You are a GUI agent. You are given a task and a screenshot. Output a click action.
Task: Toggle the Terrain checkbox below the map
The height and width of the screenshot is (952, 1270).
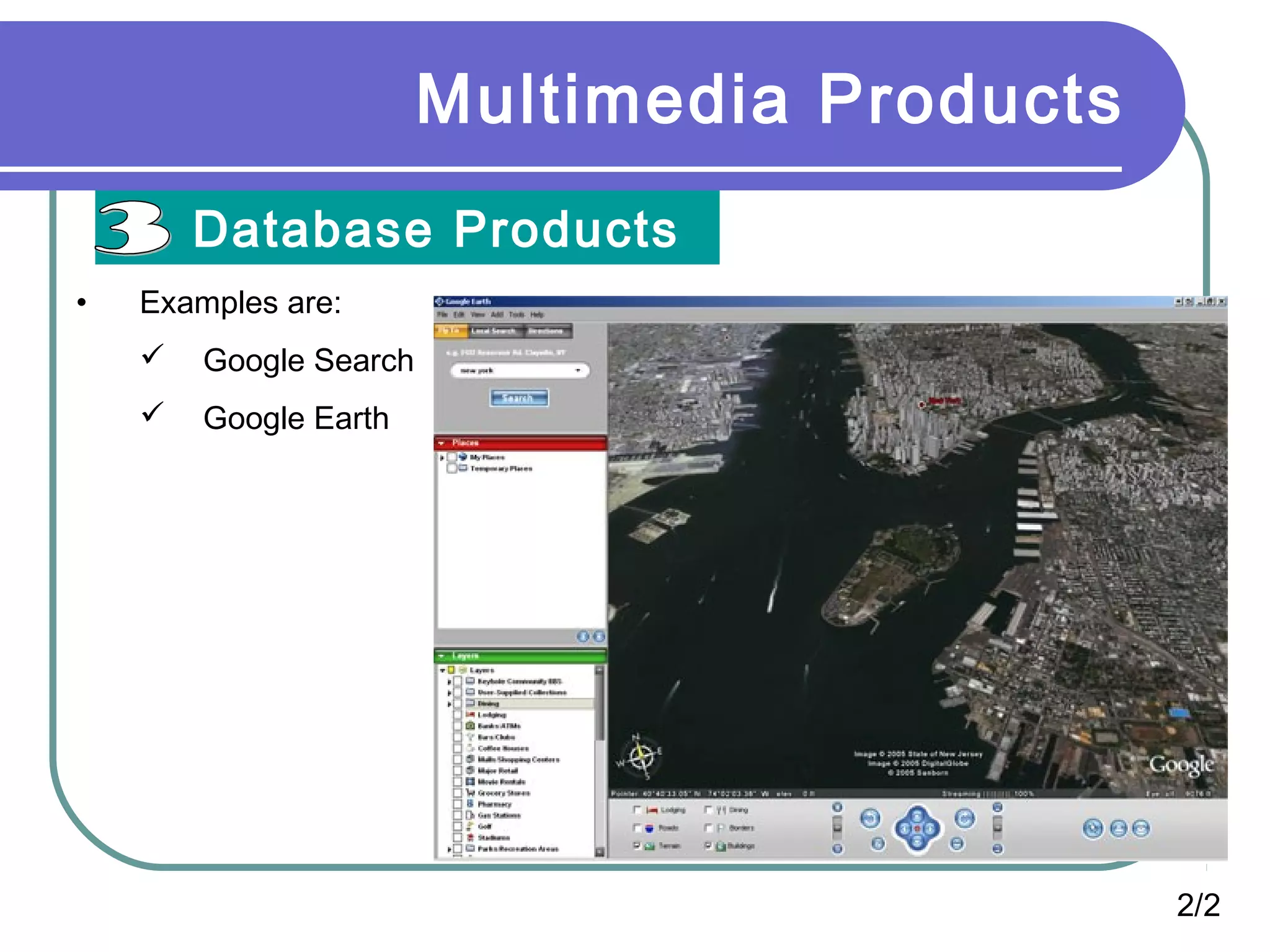point(637,845)
